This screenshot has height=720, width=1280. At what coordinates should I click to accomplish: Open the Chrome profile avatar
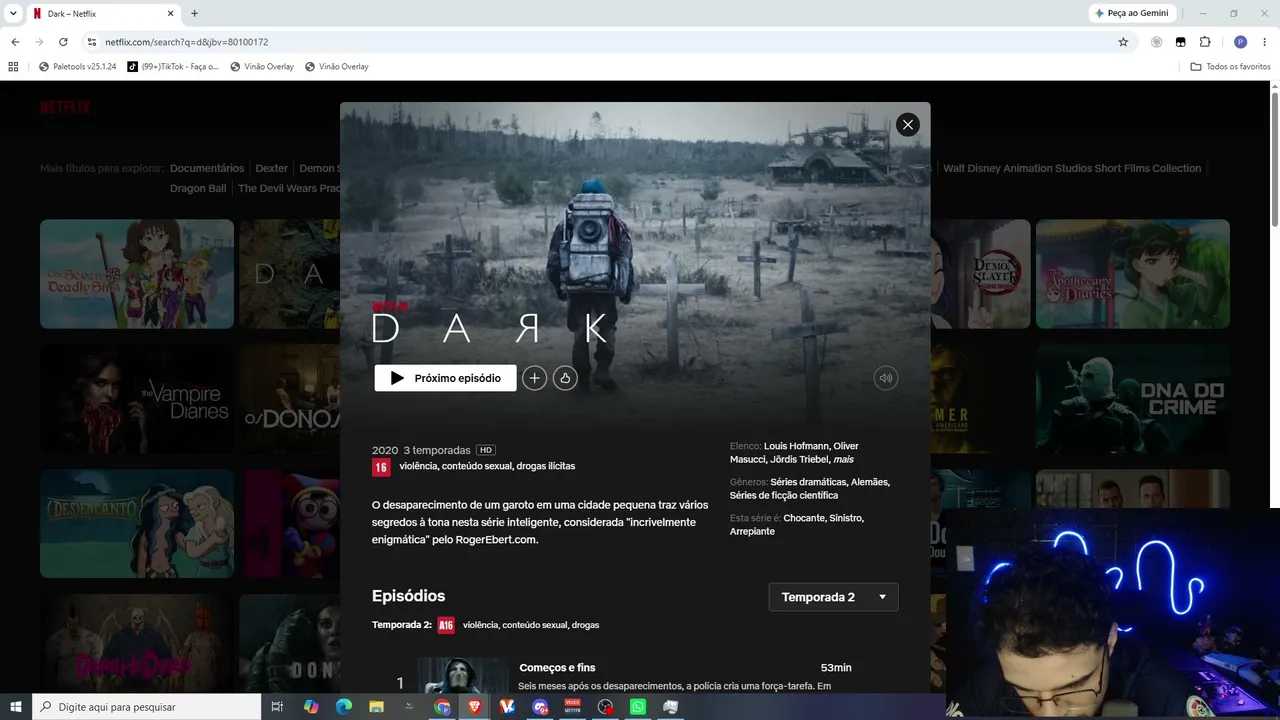pos(1240,42)
